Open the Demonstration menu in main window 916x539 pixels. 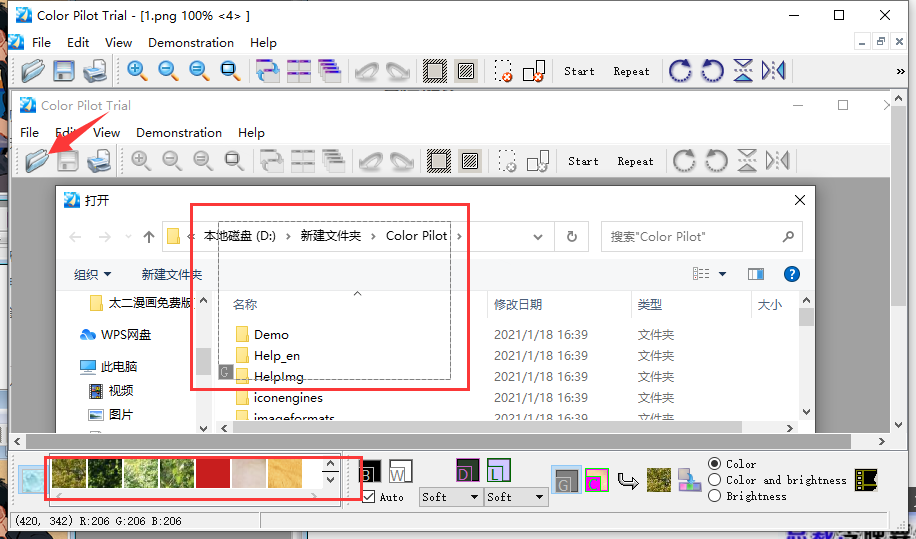click(x=191, y=43)
